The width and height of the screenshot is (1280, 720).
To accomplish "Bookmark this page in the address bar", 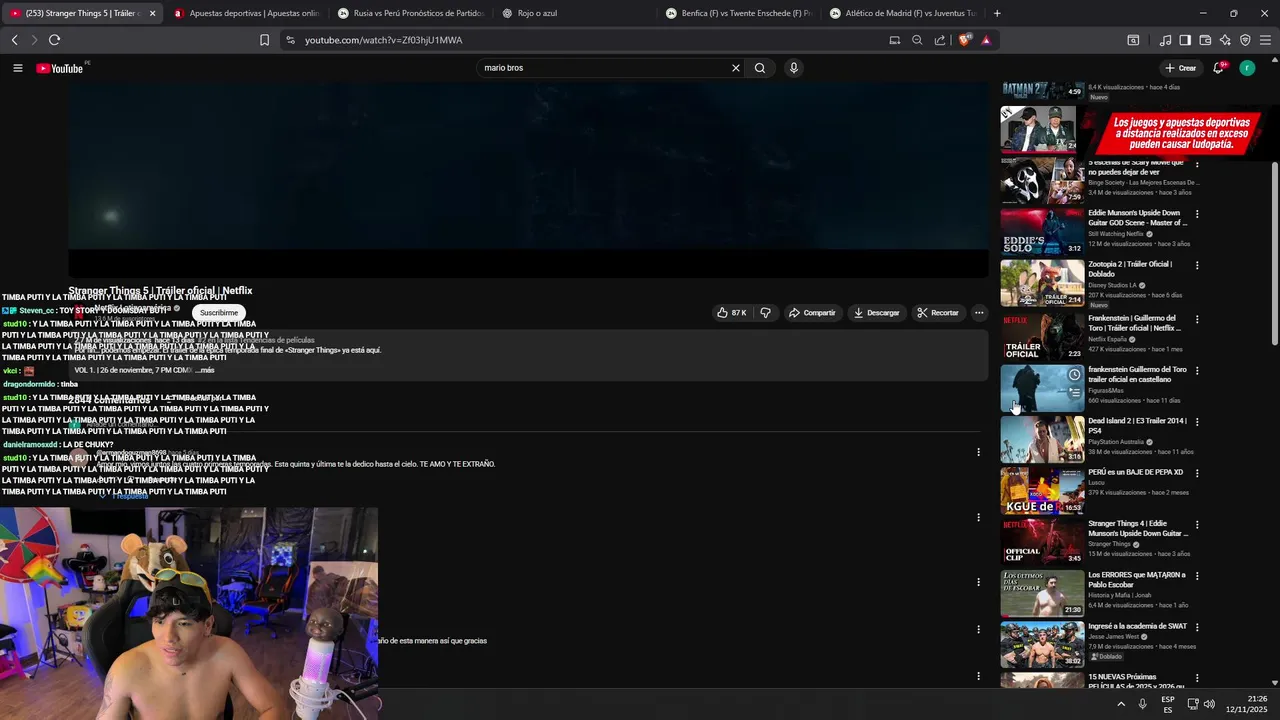I will coord(264,40).
